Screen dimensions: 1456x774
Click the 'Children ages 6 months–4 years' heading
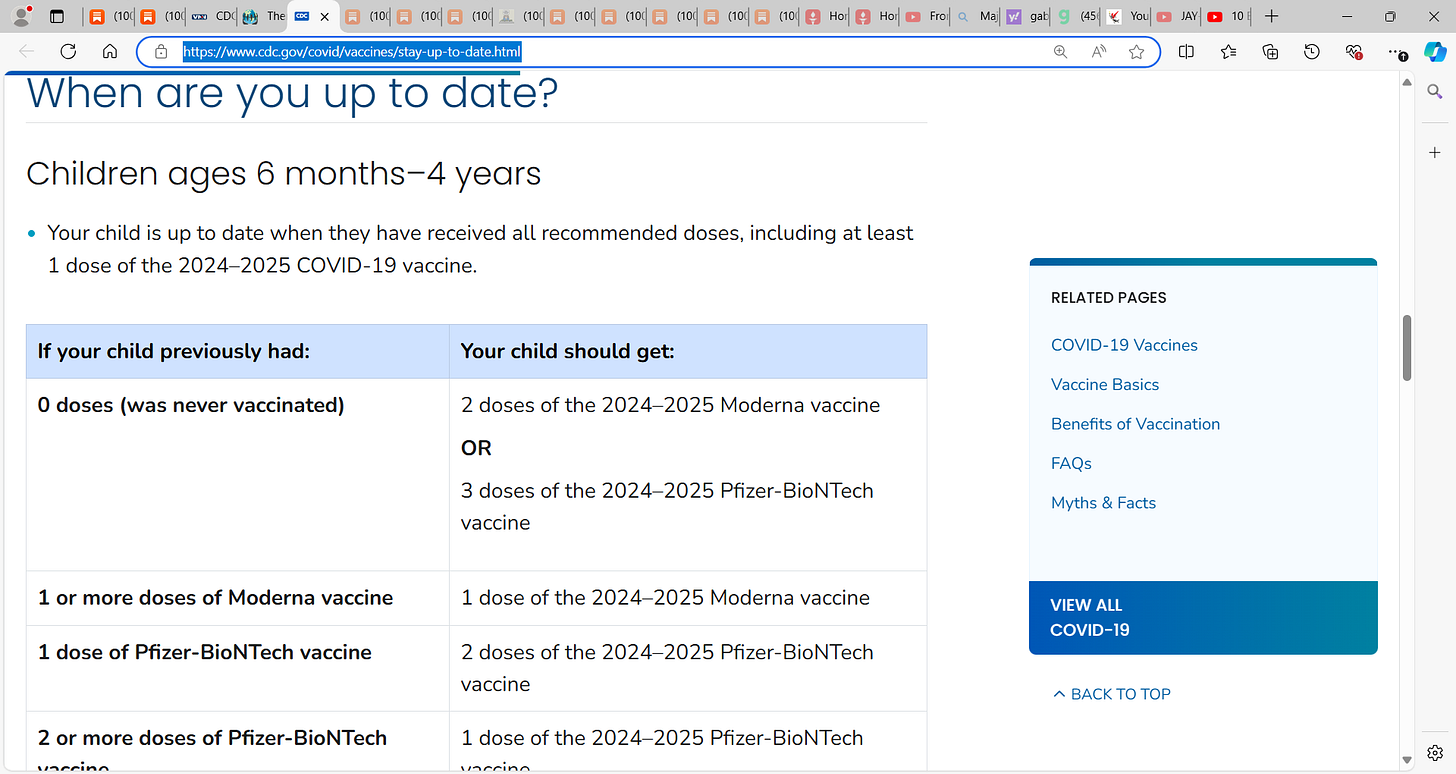click(x=283, y=174)
